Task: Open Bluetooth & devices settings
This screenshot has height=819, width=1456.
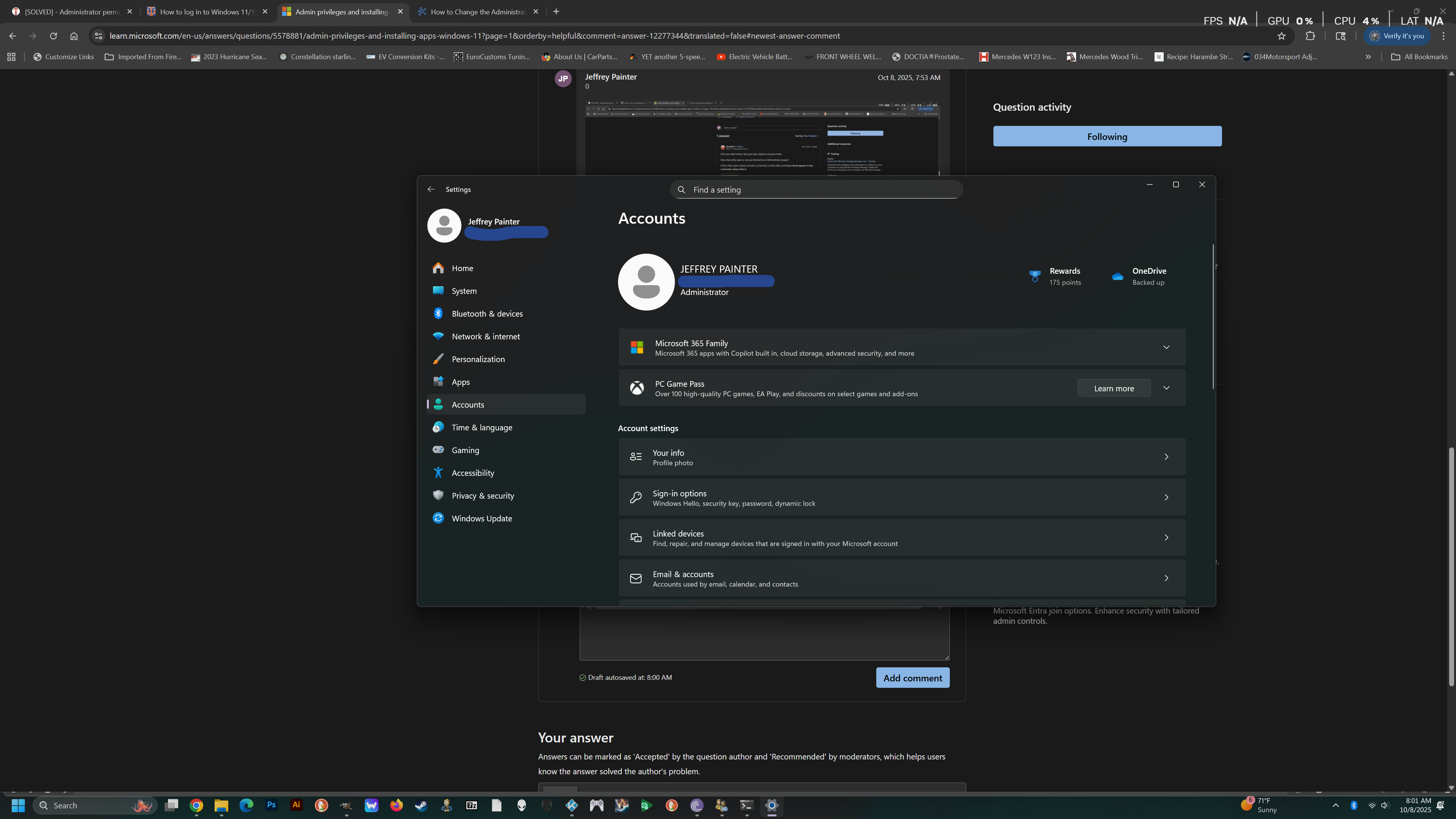Action: click(x=486, y=314)
